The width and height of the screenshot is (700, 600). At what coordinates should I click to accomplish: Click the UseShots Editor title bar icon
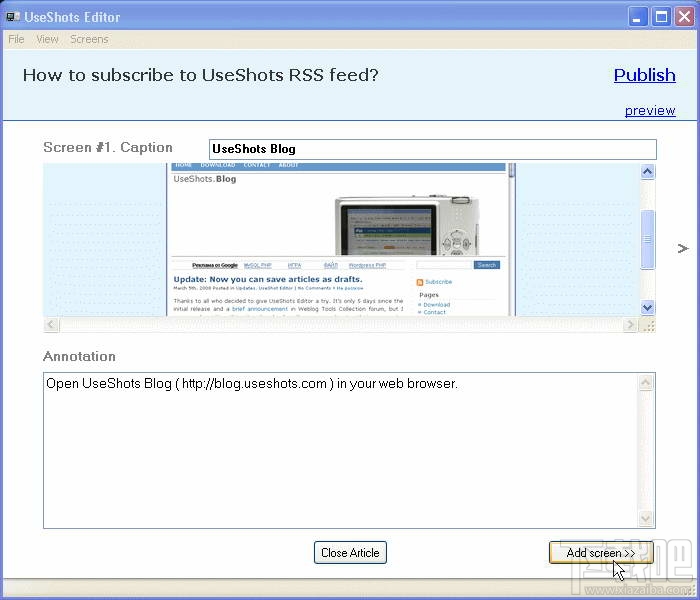13,17
